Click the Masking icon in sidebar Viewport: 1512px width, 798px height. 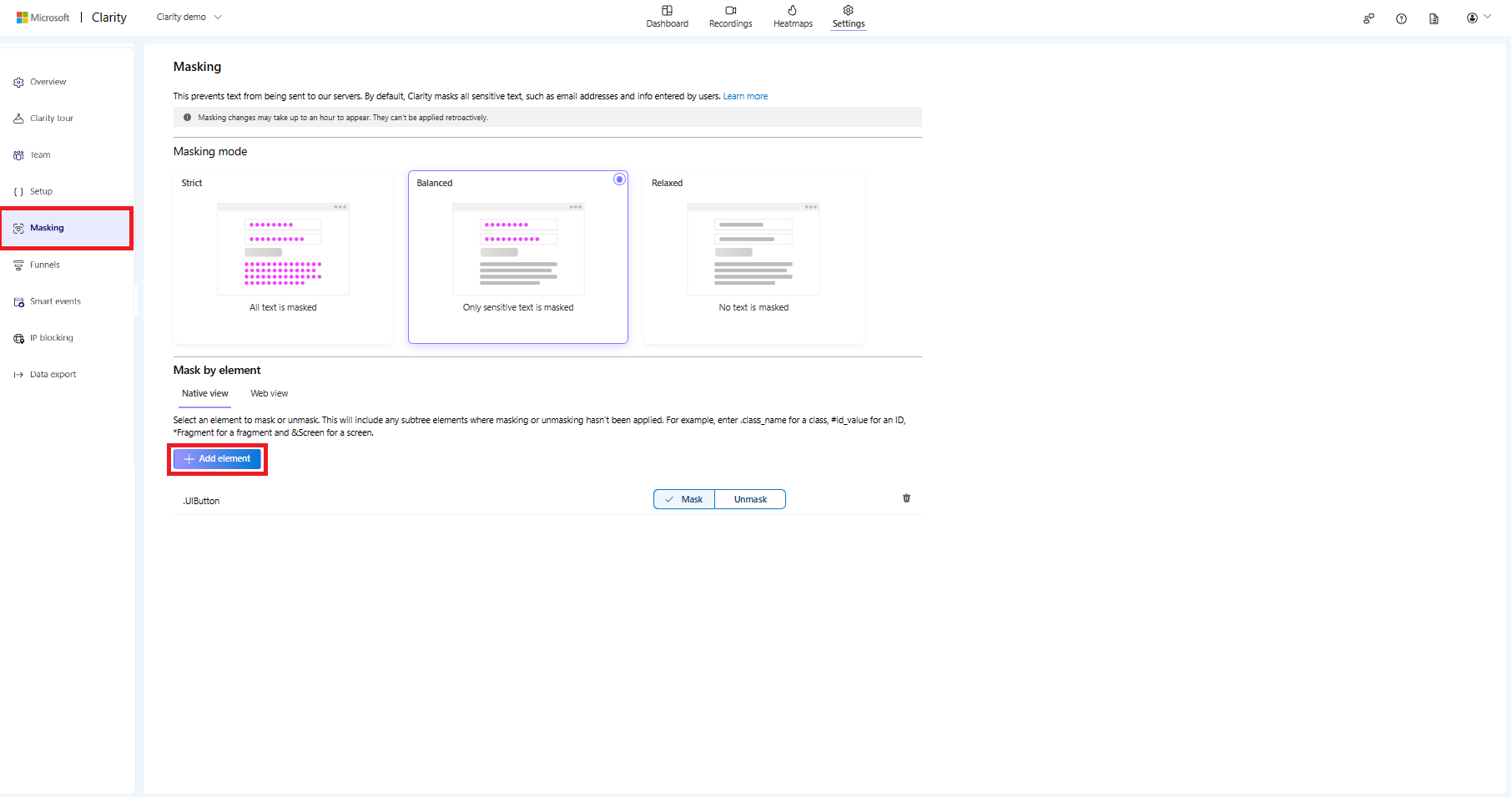[18, 228]
